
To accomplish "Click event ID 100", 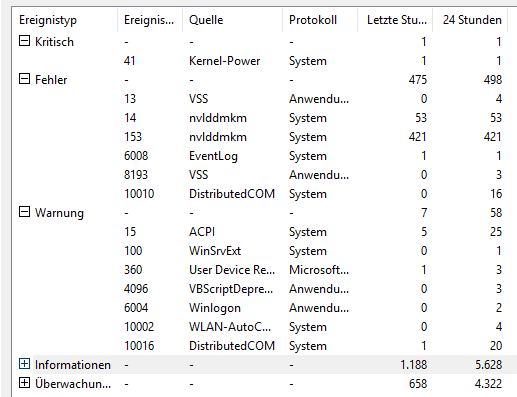I will pyautogui.click(x=133, y=251).
